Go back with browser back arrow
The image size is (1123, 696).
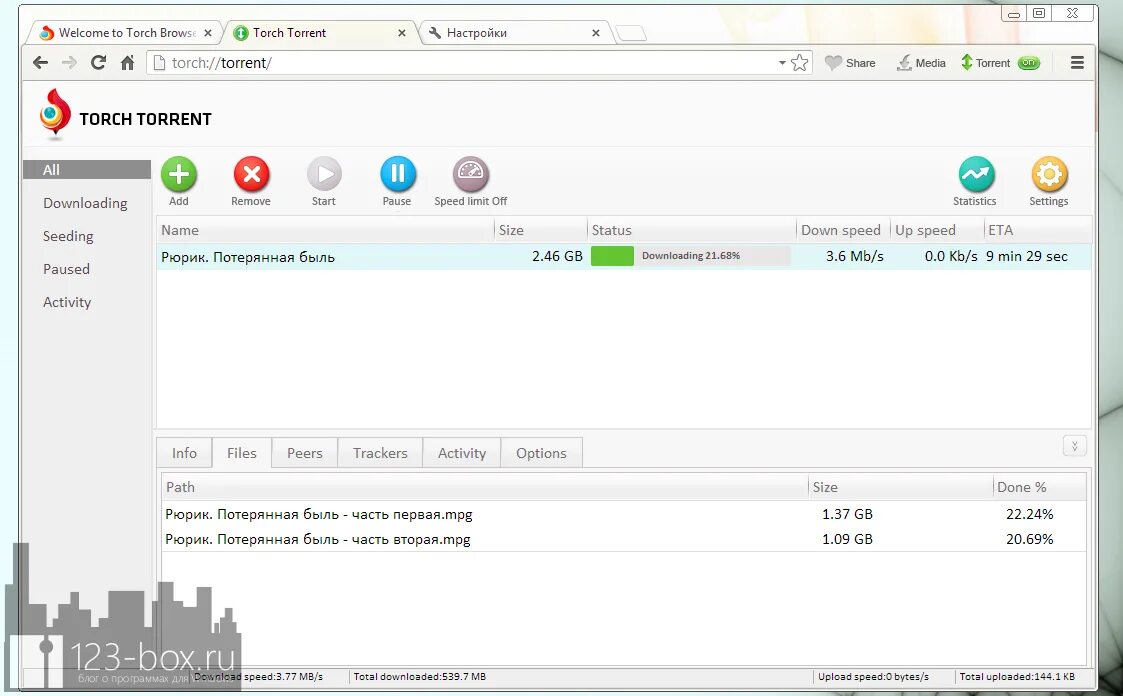(41, 63)
